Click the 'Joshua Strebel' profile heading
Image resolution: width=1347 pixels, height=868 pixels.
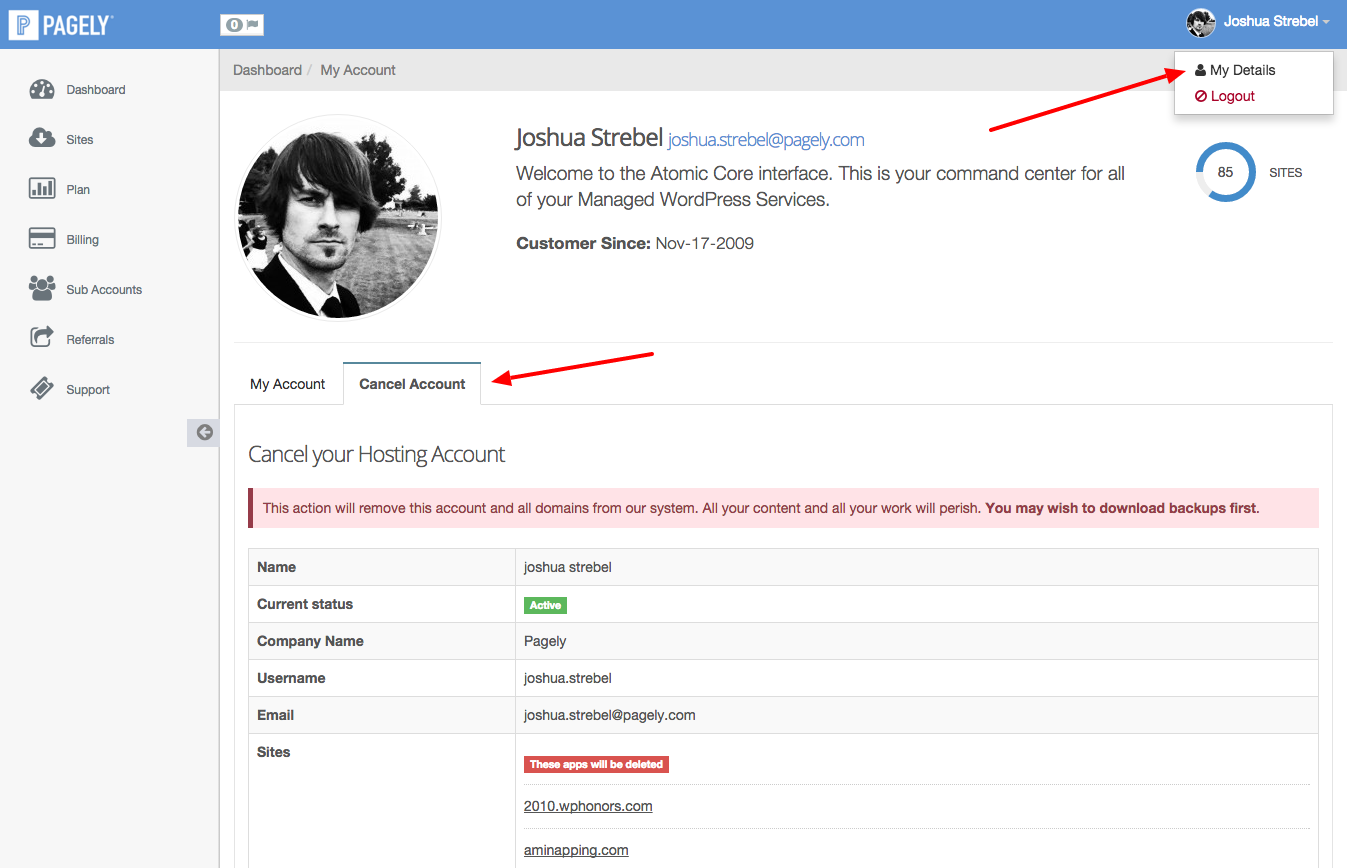coord(589,137)
